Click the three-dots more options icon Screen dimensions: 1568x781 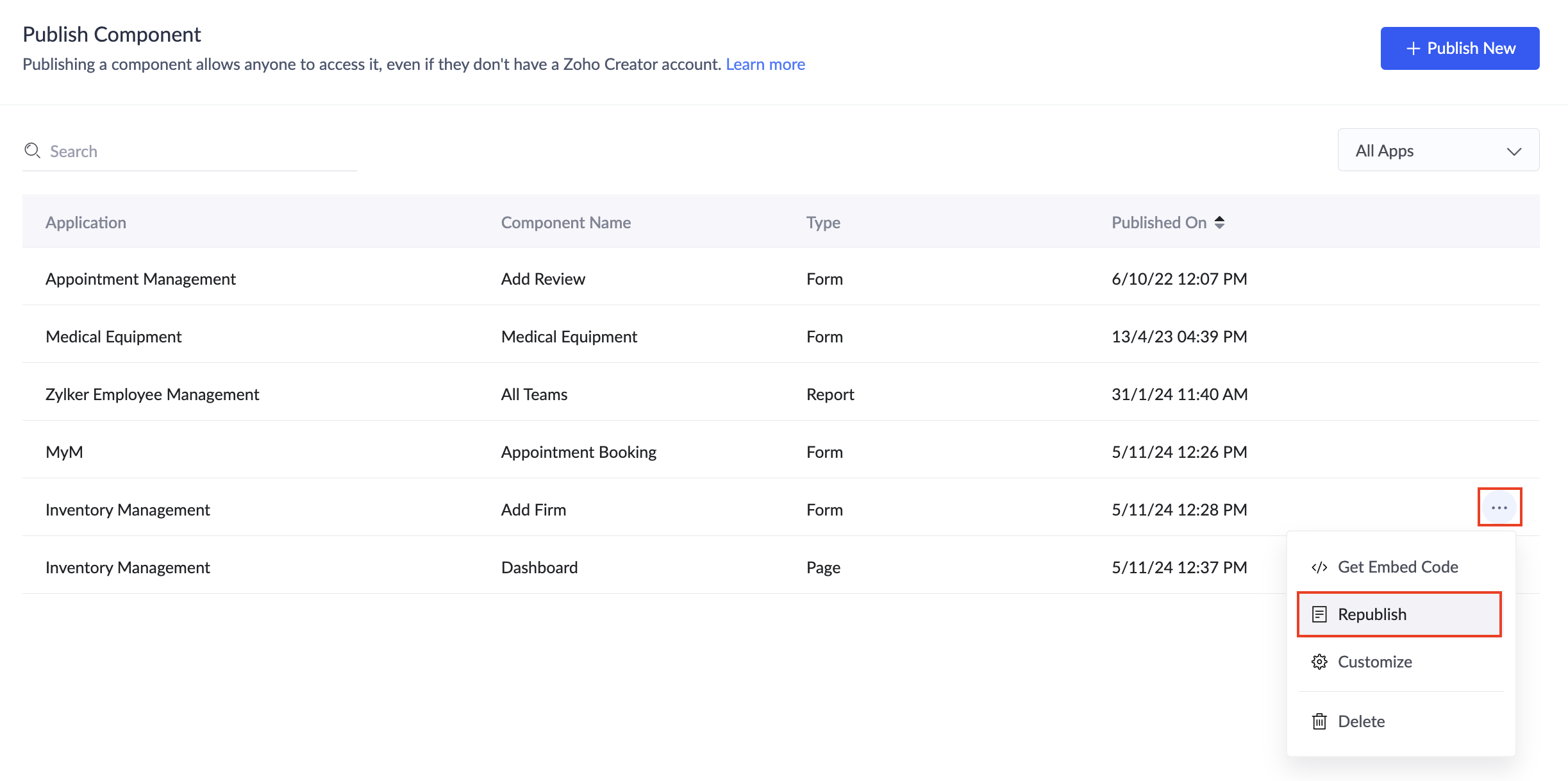click(1499, 508)
